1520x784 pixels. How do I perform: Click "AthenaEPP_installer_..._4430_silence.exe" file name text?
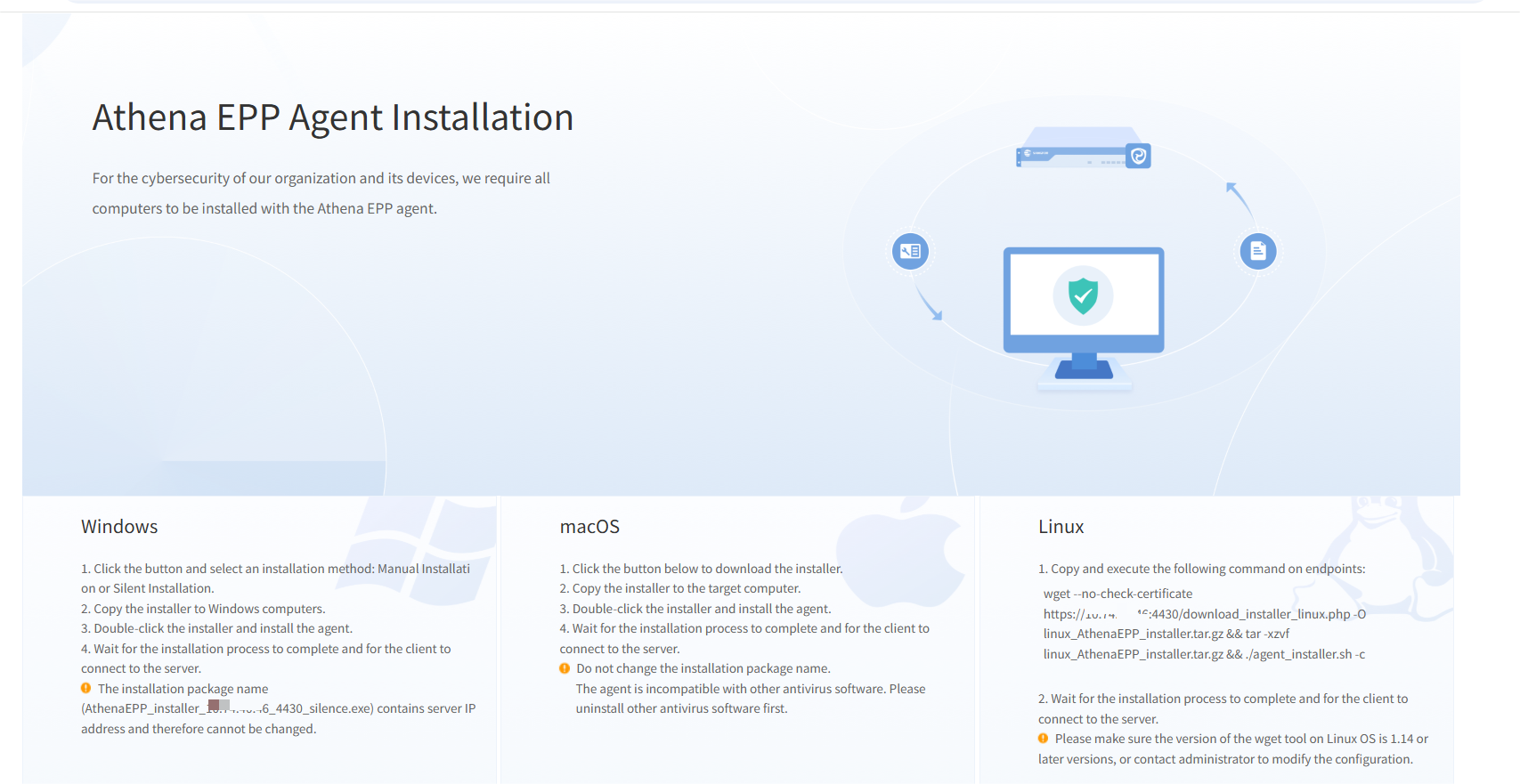pos(227,708)
